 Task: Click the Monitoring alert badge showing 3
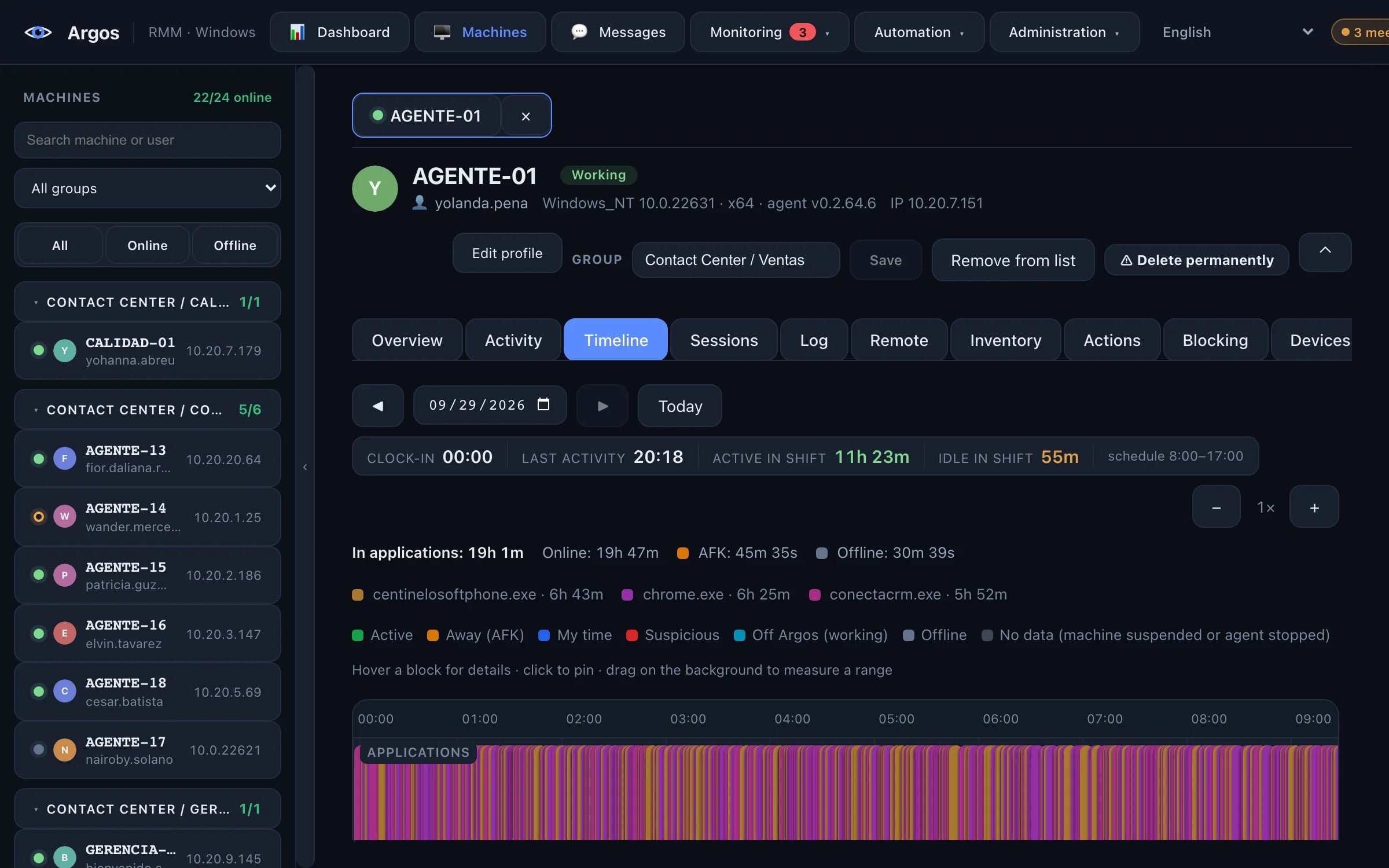[802, 32]
